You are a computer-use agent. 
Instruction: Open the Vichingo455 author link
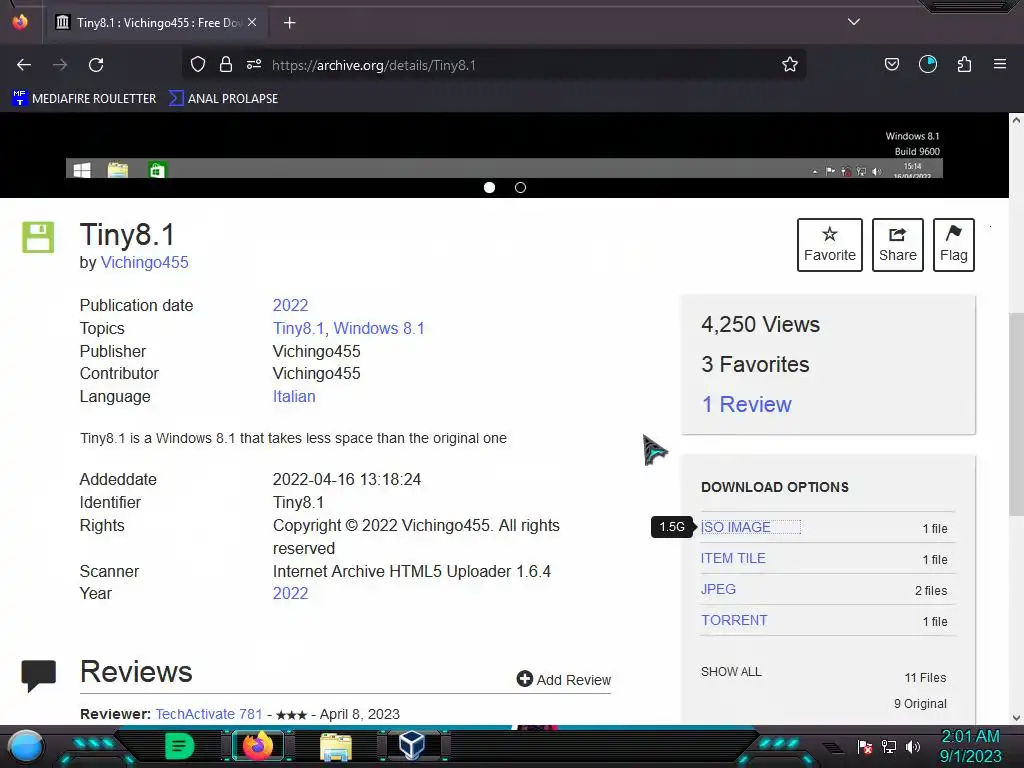tap(144, 263)
